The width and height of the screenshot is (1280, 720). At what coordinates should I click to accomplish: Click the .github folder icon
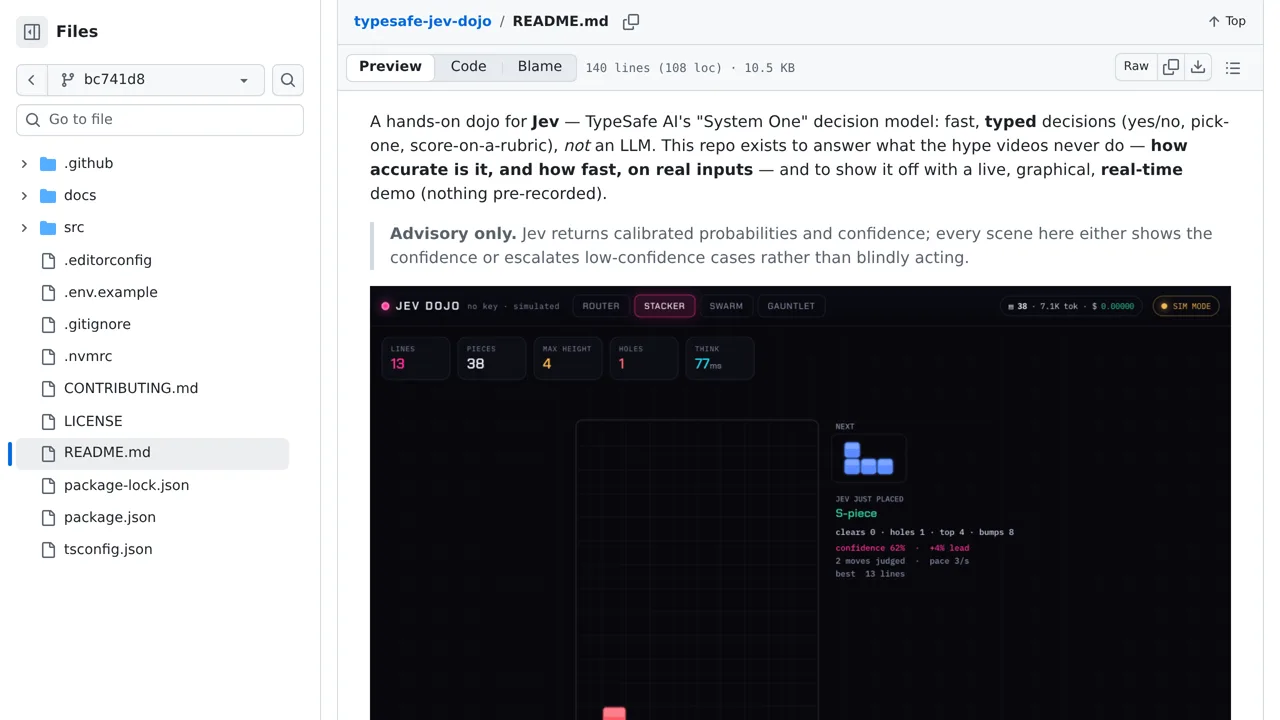[x=48, y=163]
